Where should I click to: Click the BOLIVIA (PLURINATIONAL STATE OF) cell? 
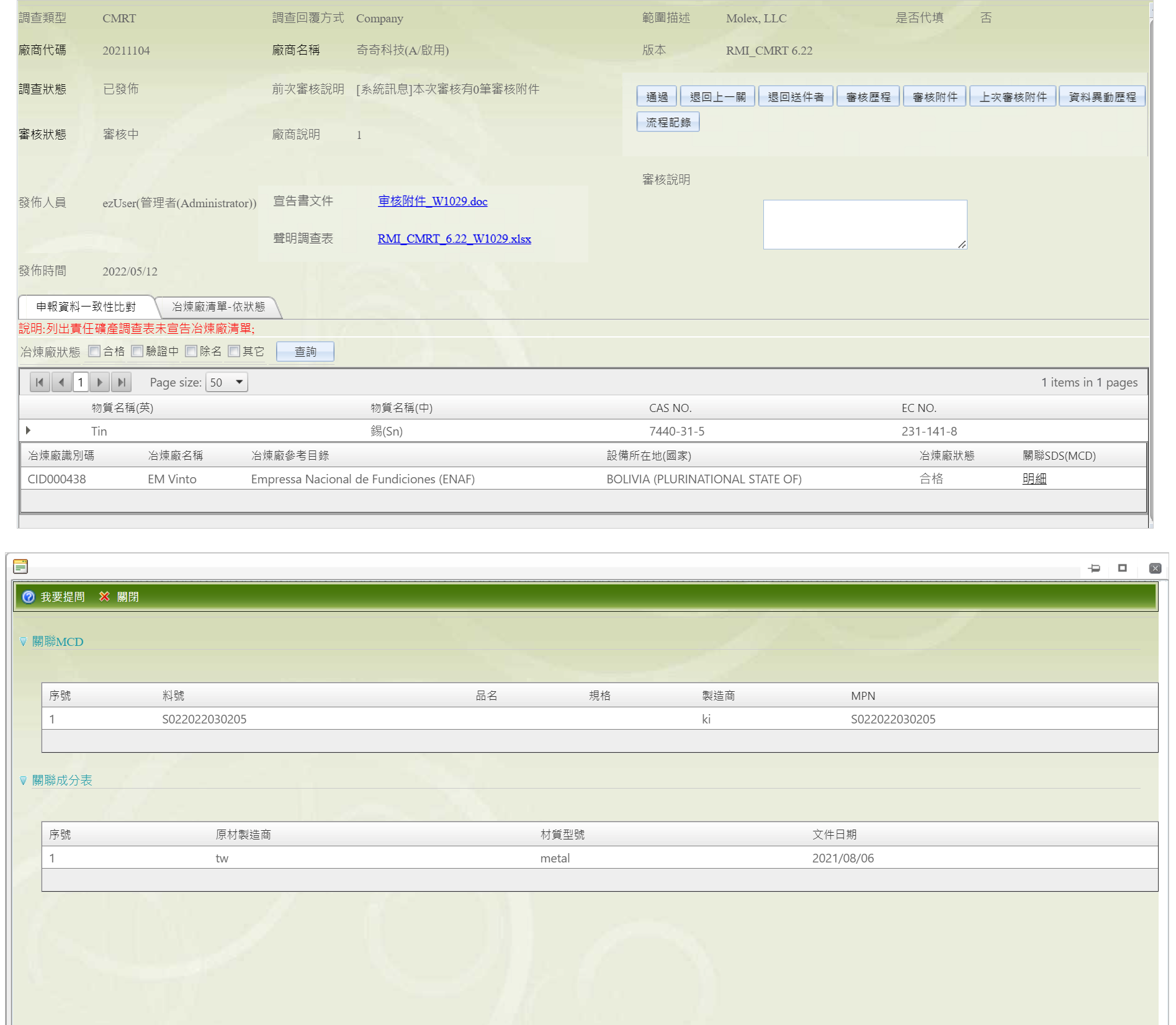point(704,479)
